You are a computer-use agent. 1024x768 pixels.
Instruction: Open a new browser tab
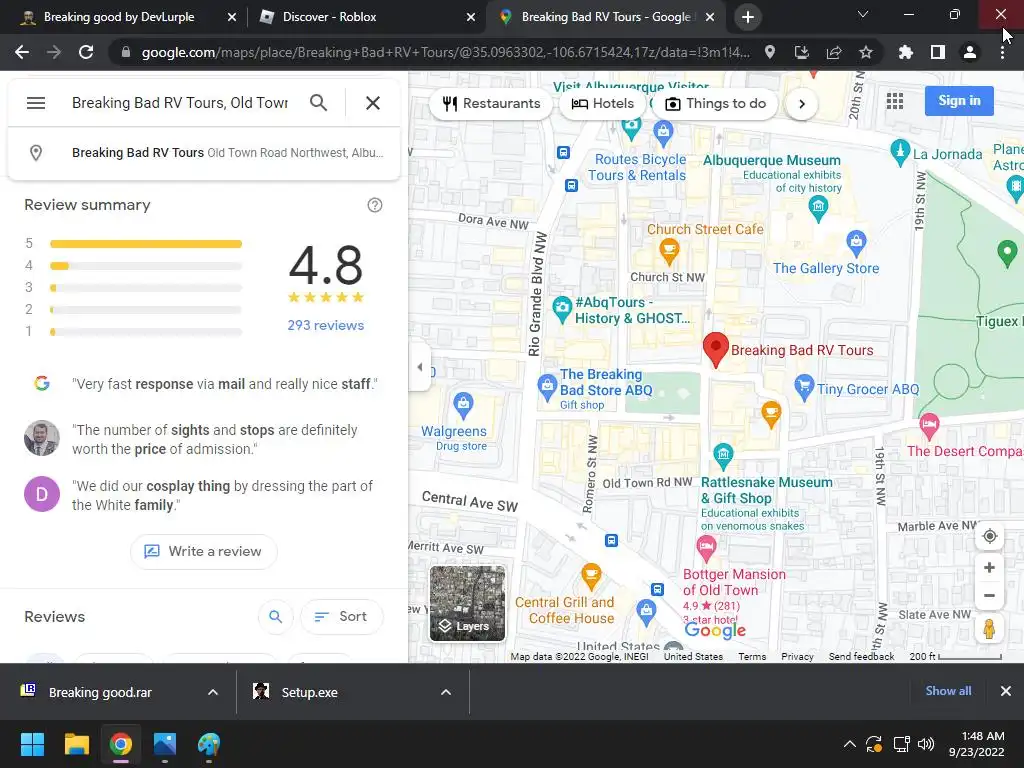[x=748, y=18]
